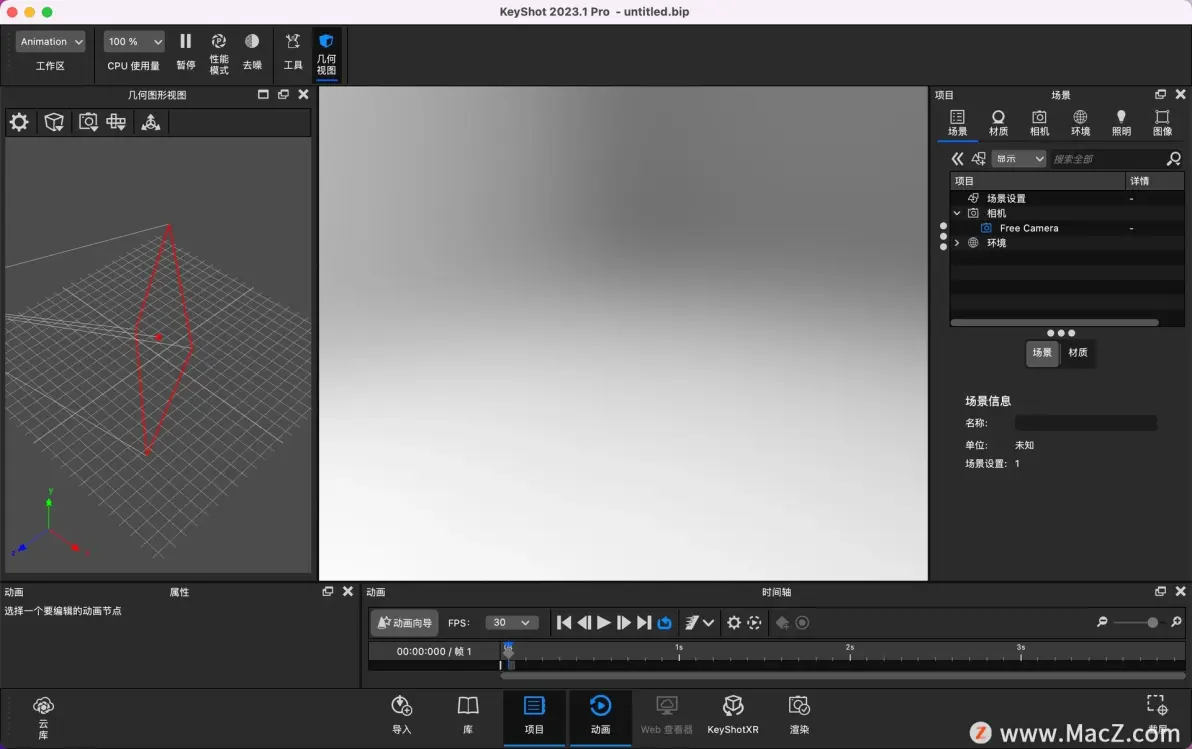Open the FPS 30 dropdown
The width and height of the screenshot is (1192, 749).
[512, 623]
